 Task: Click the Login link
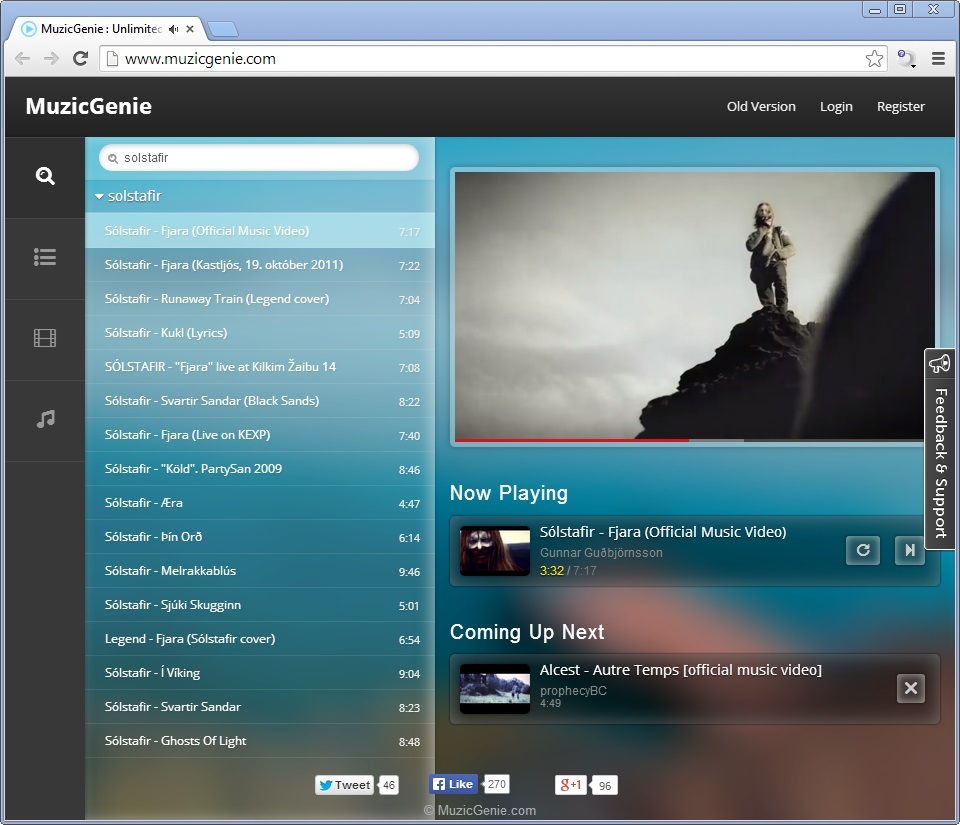836,107
